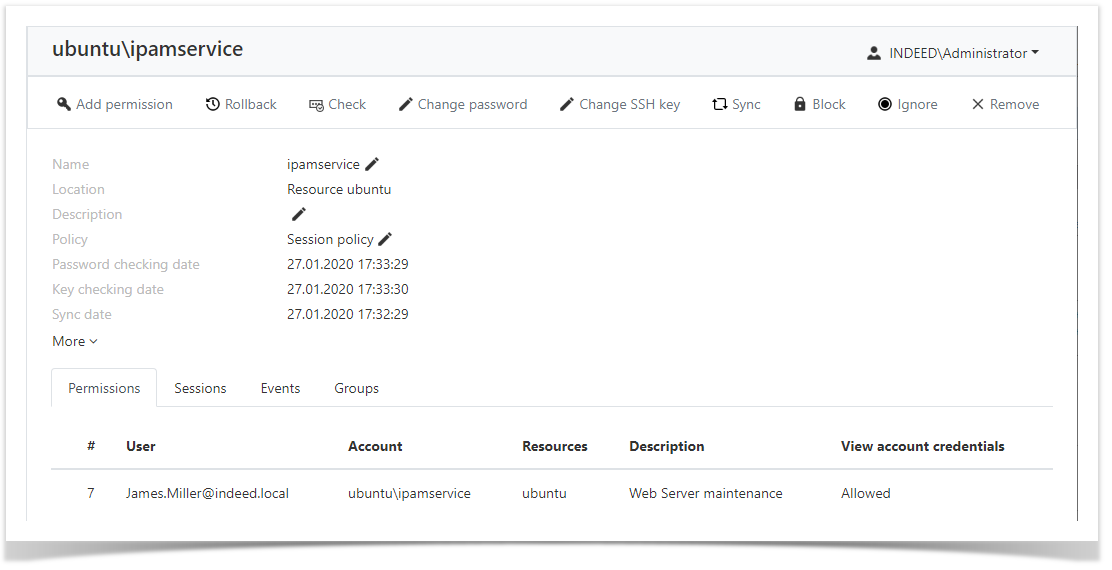1112x570 pixels.
Task: Click the Add permission key icon
Action: click(x=64, y=104)
